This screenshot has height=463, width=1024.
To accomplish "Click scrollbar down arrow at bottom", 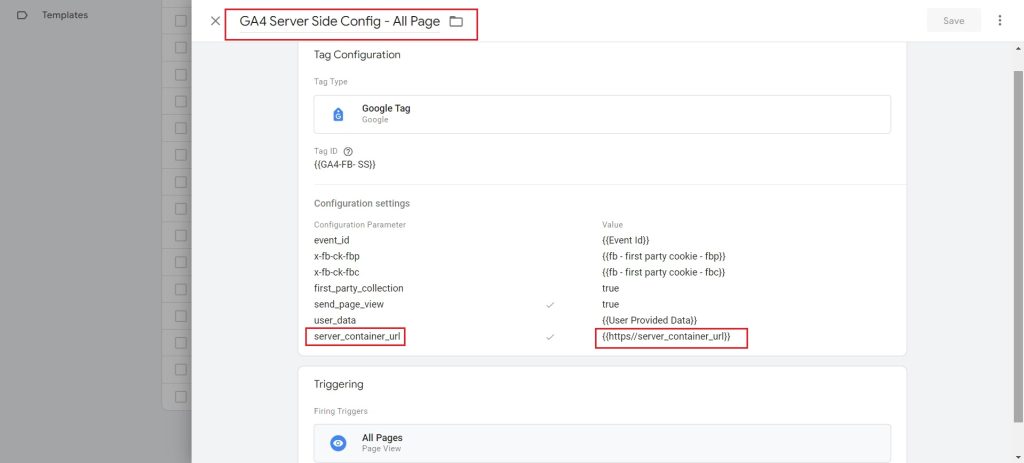I will tap(1017, 457).
